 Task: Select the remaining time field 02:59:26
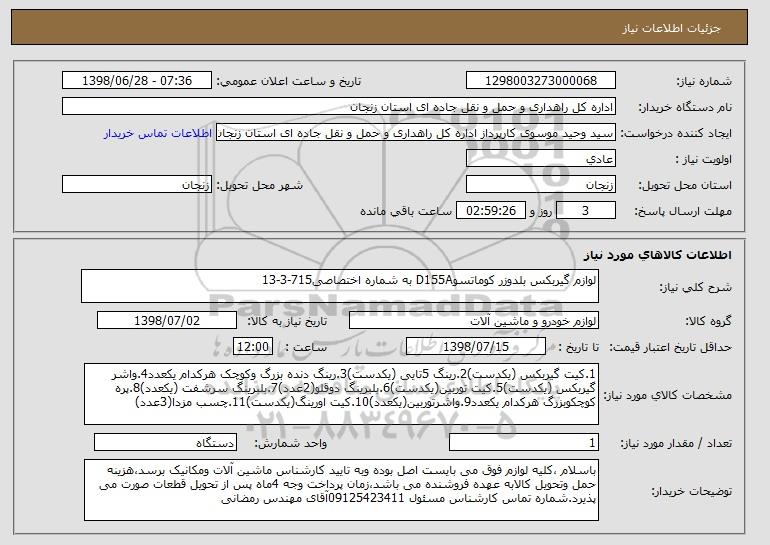[491, 211]
